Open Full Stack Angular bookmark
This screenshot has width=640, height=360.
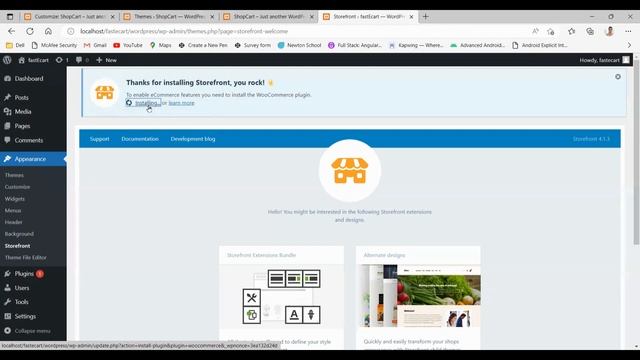pyautogui.click(x=355, y=45)
